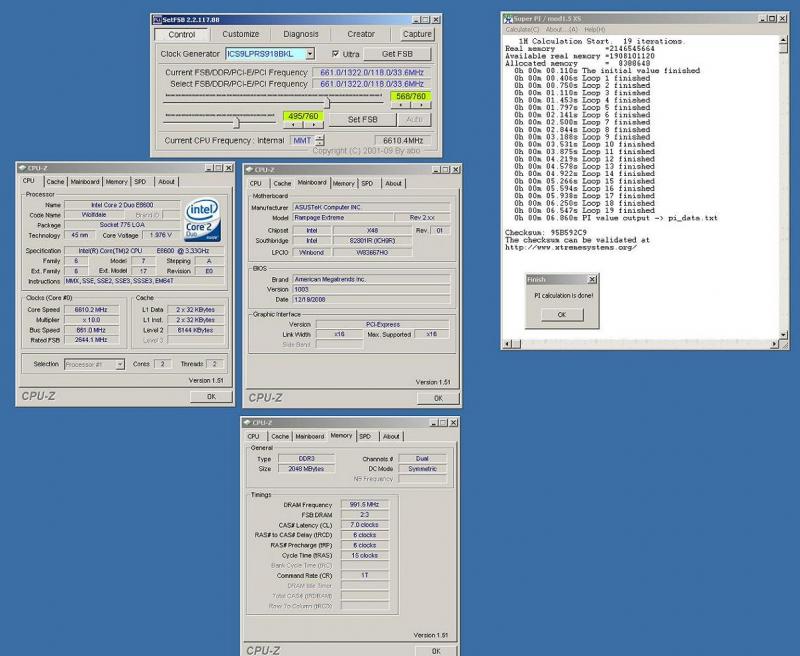
Task: Expand the Clock Generator dropdown
Action: (x=310, y=54)
